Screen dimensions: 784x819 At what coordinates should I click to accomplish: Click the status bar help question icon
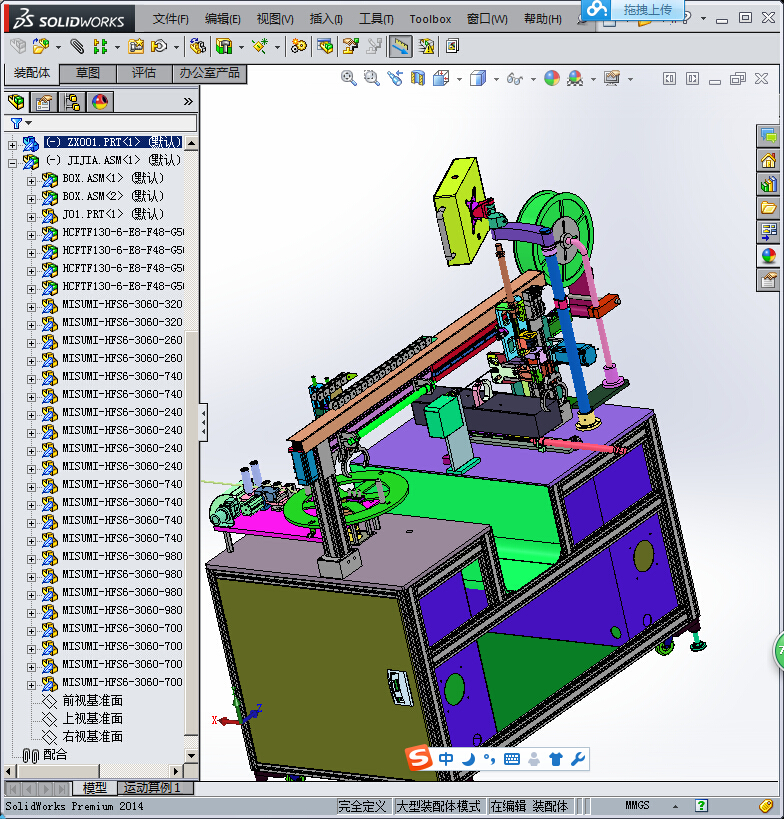click(x=701, y=805)
